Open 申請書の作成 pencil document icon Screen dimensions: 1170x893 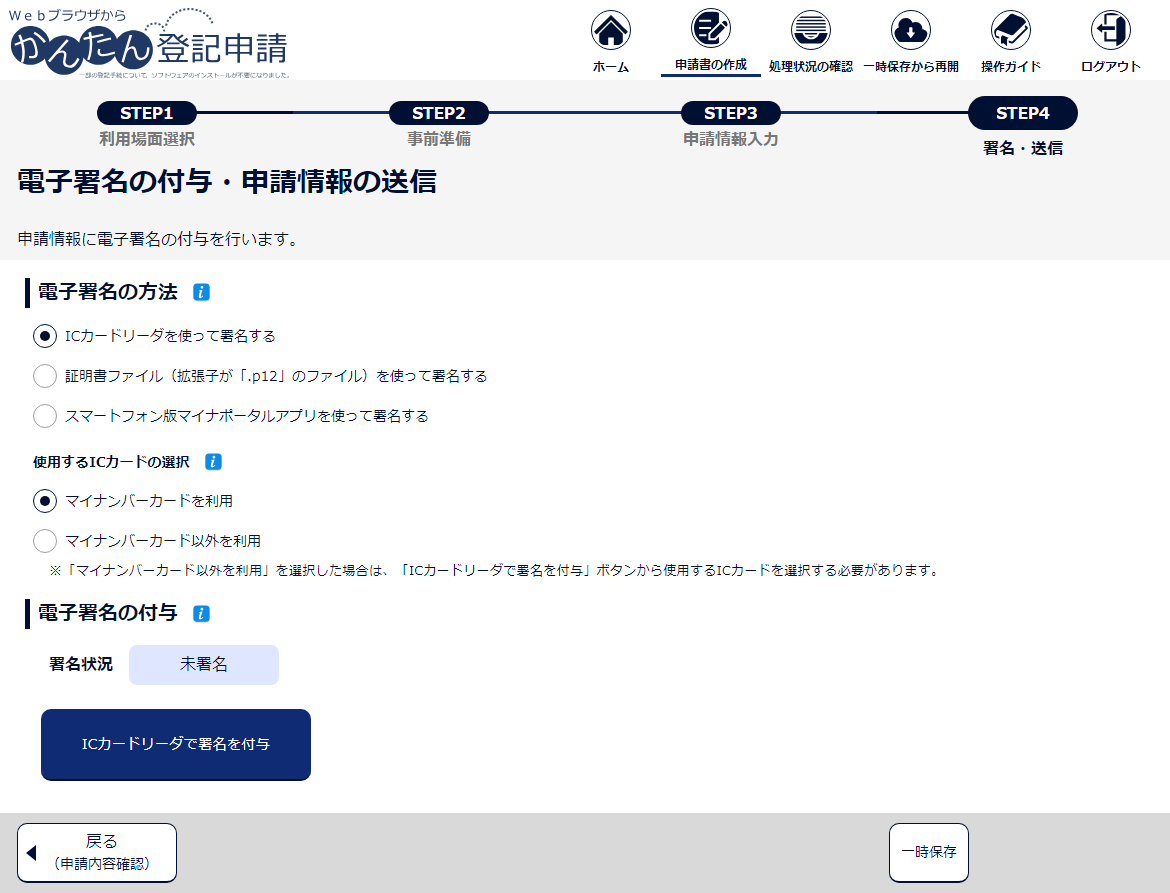pos(710,29)
